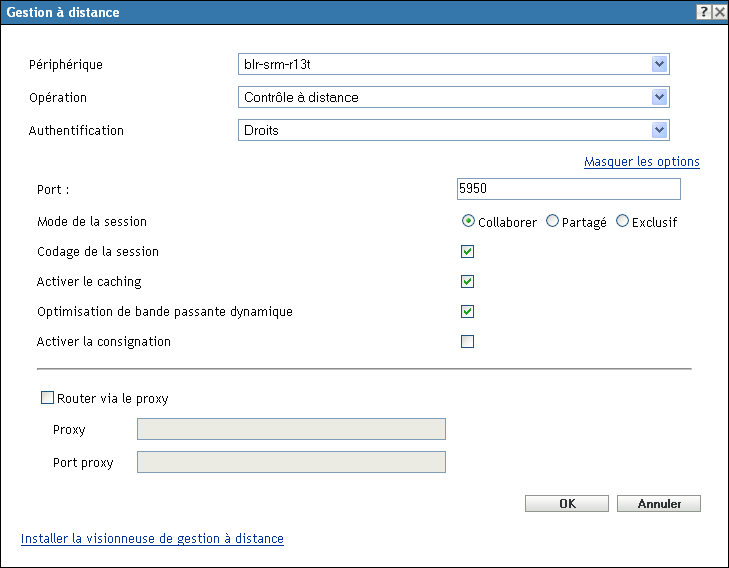
Task: Click the Port proxy field
Action: click(291, 462)
